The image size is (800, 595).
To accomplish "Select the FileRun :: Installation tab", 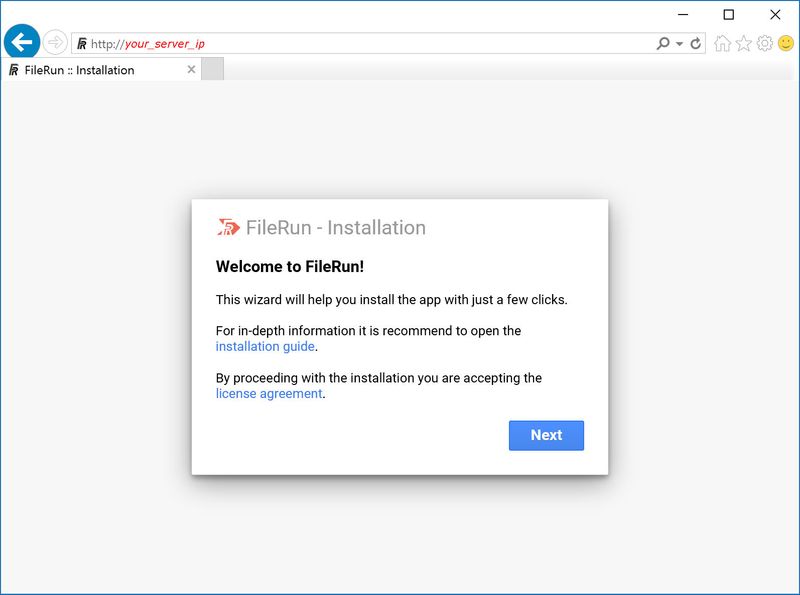I will [101, 70].
